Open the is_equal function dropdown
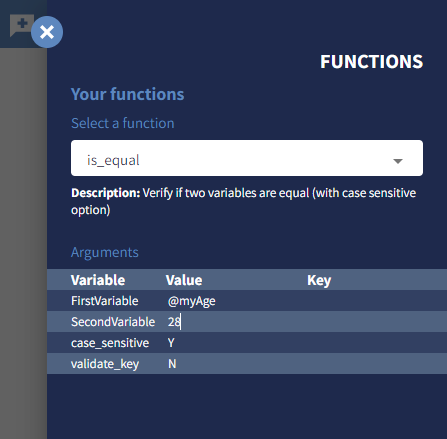 [x=247, y=158]
